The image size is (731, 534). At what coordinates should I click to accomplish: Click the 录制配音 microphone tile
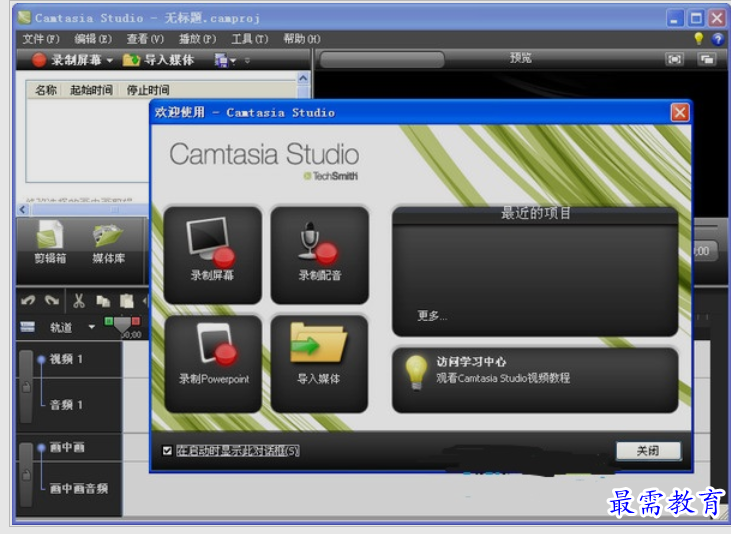point(319,254)
